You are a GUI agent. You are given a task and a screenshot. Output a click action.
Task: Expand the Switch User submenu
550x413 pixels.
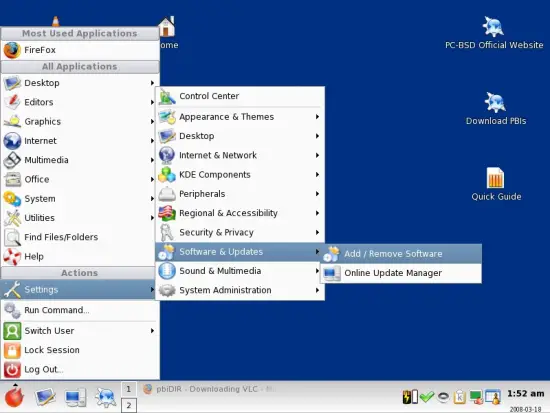80,331
